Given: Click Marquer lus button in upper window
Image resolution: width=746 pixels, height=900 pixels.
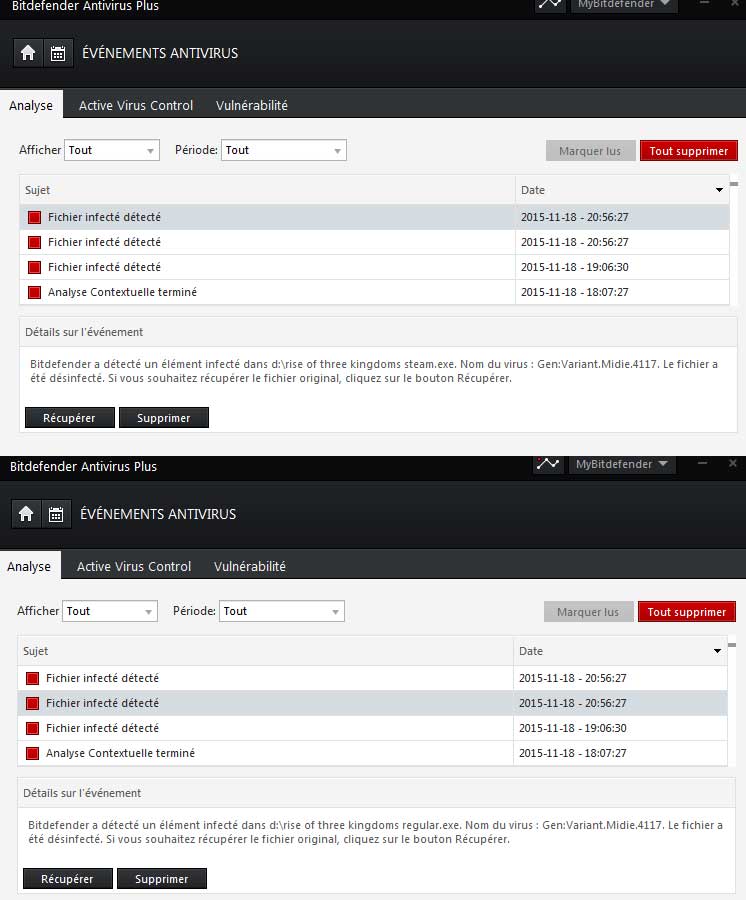Looking at the screenshot, I should (590, 150).
